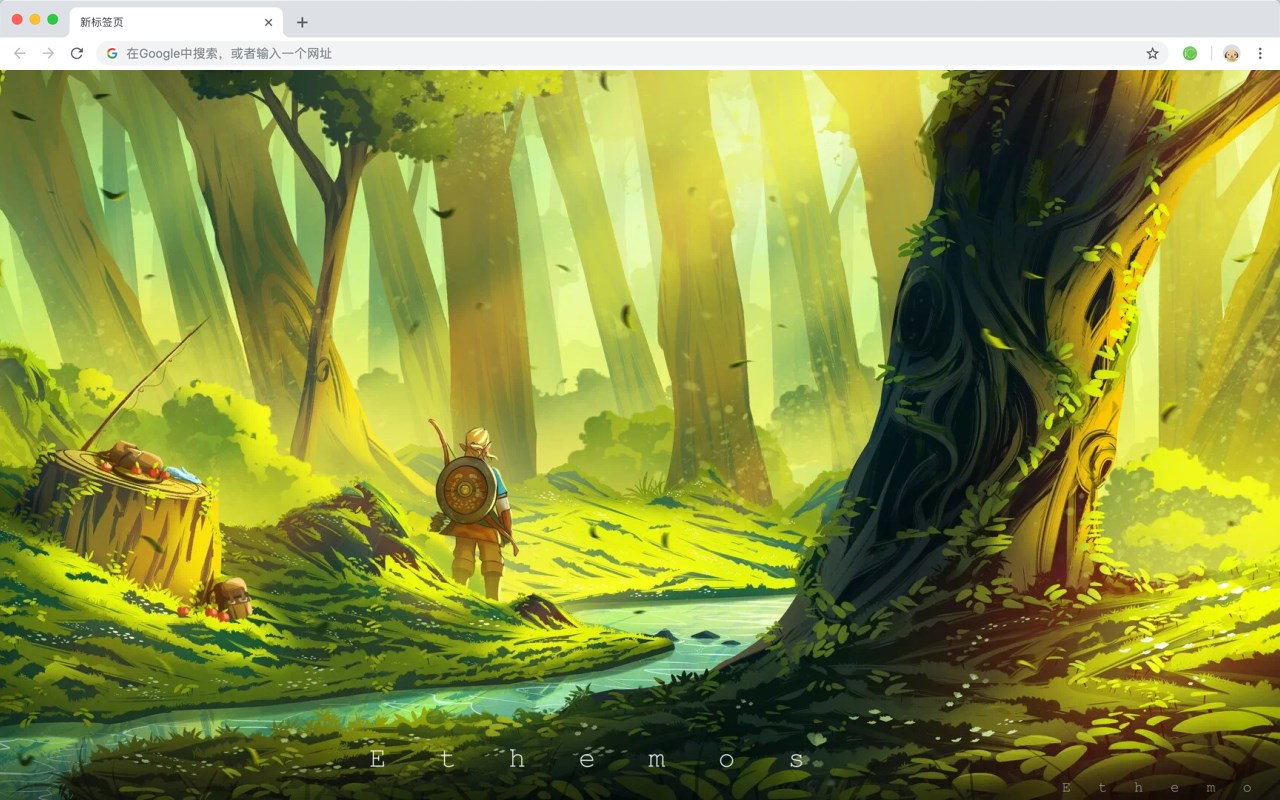Open the profile avatar menu
Viewport: 1280px width, 800px height.
click(1231, 53)
